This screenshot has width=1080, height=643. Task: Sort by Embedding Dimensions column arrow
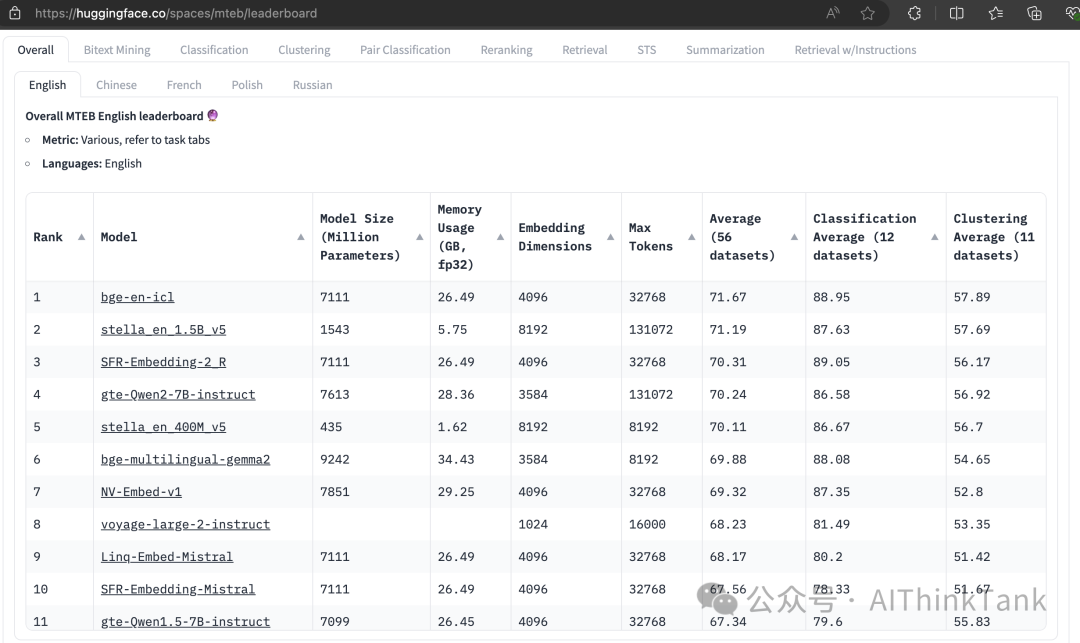pos(610,237)
